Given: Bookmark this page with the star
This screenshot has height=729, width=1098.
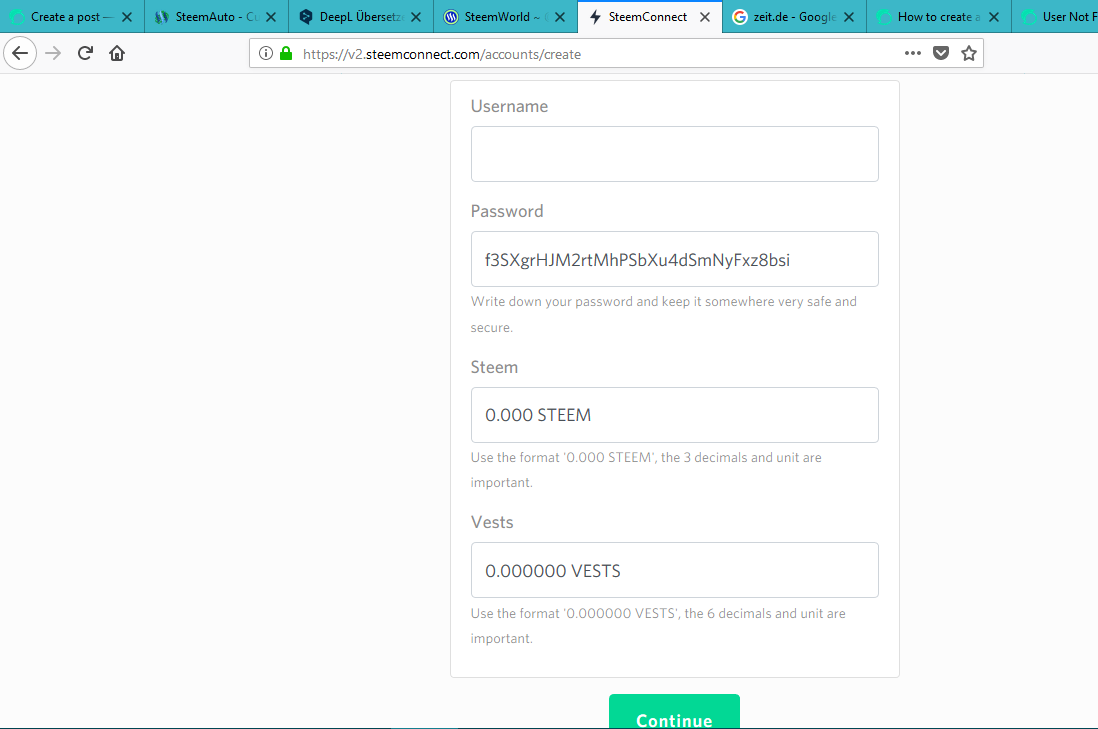Looking at the screenshot, I should 969,53.
